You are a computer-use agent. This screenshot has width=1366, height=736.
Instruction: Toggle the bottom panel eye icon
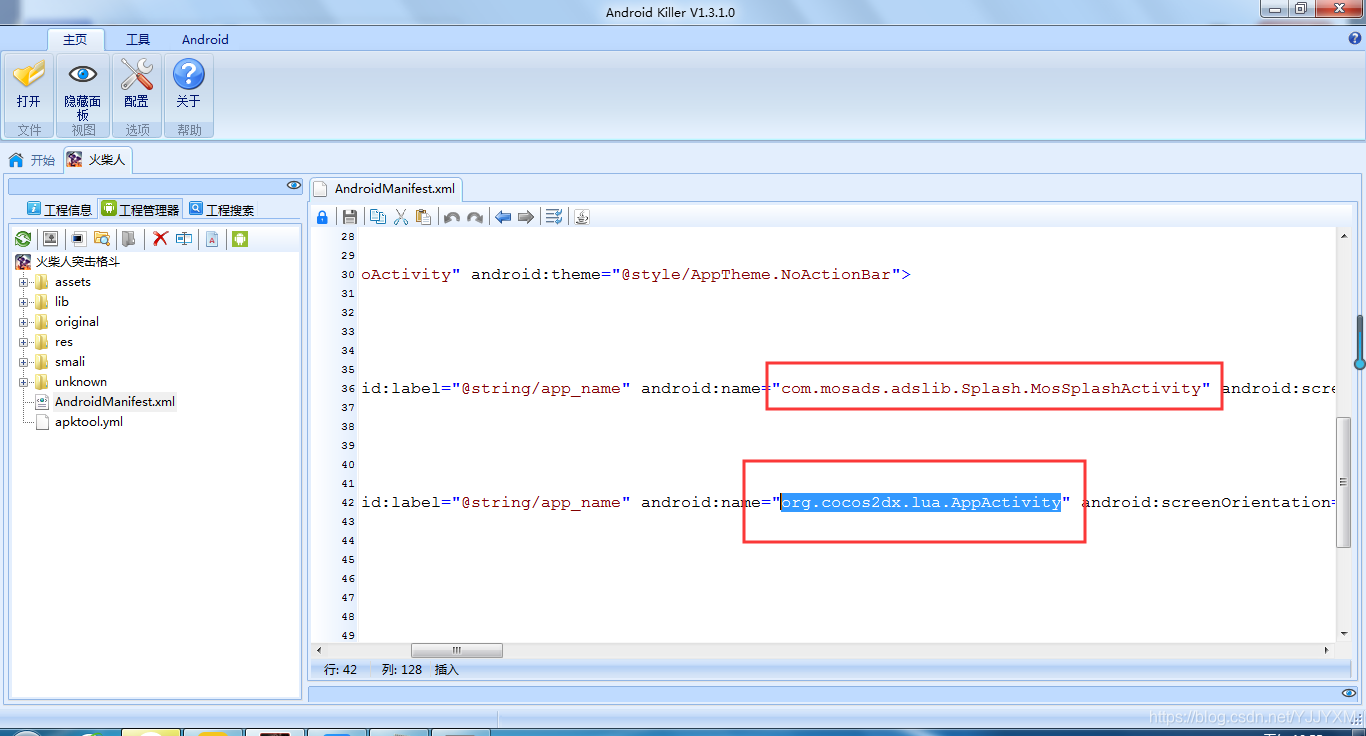click(x=1348, y=693)
